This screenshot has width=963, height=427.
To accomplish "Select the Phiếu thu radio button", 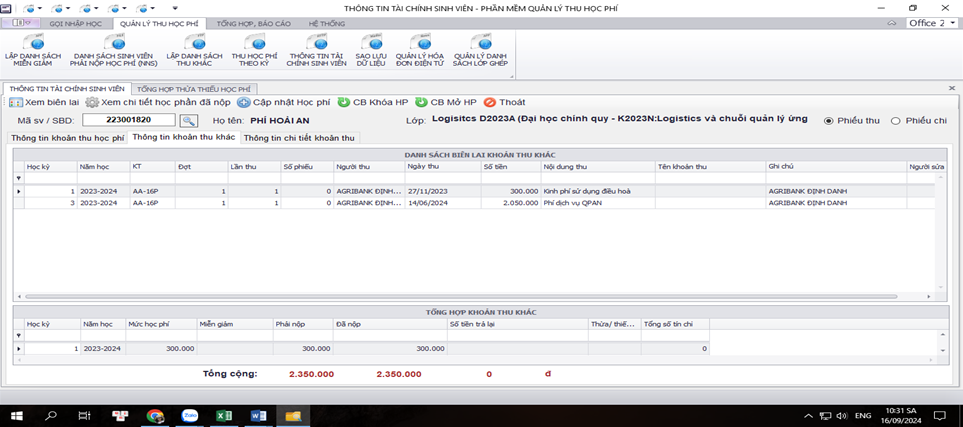I will (x=829, y=121).
